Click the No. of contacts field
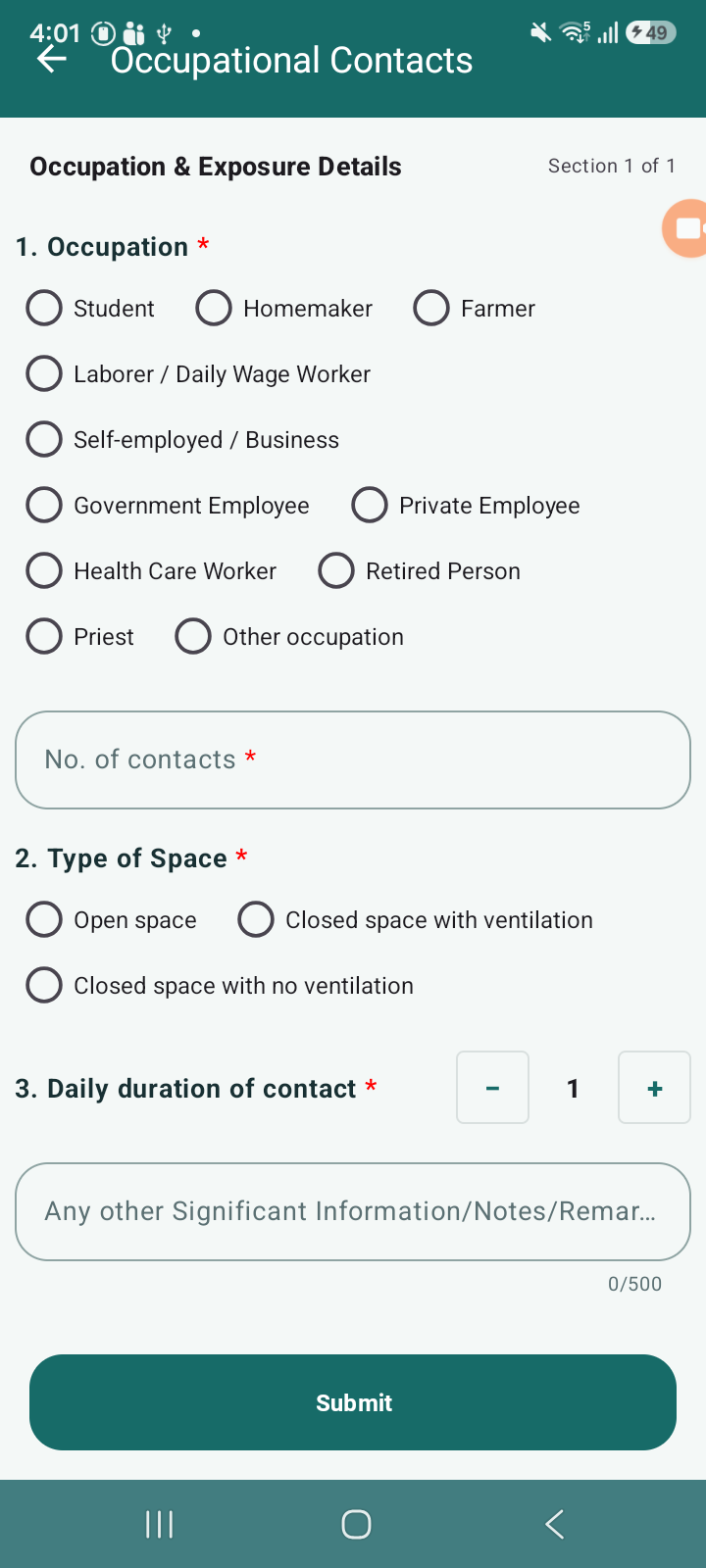The width and height of the screenshot is (706, 1568). tap(353, 759)
